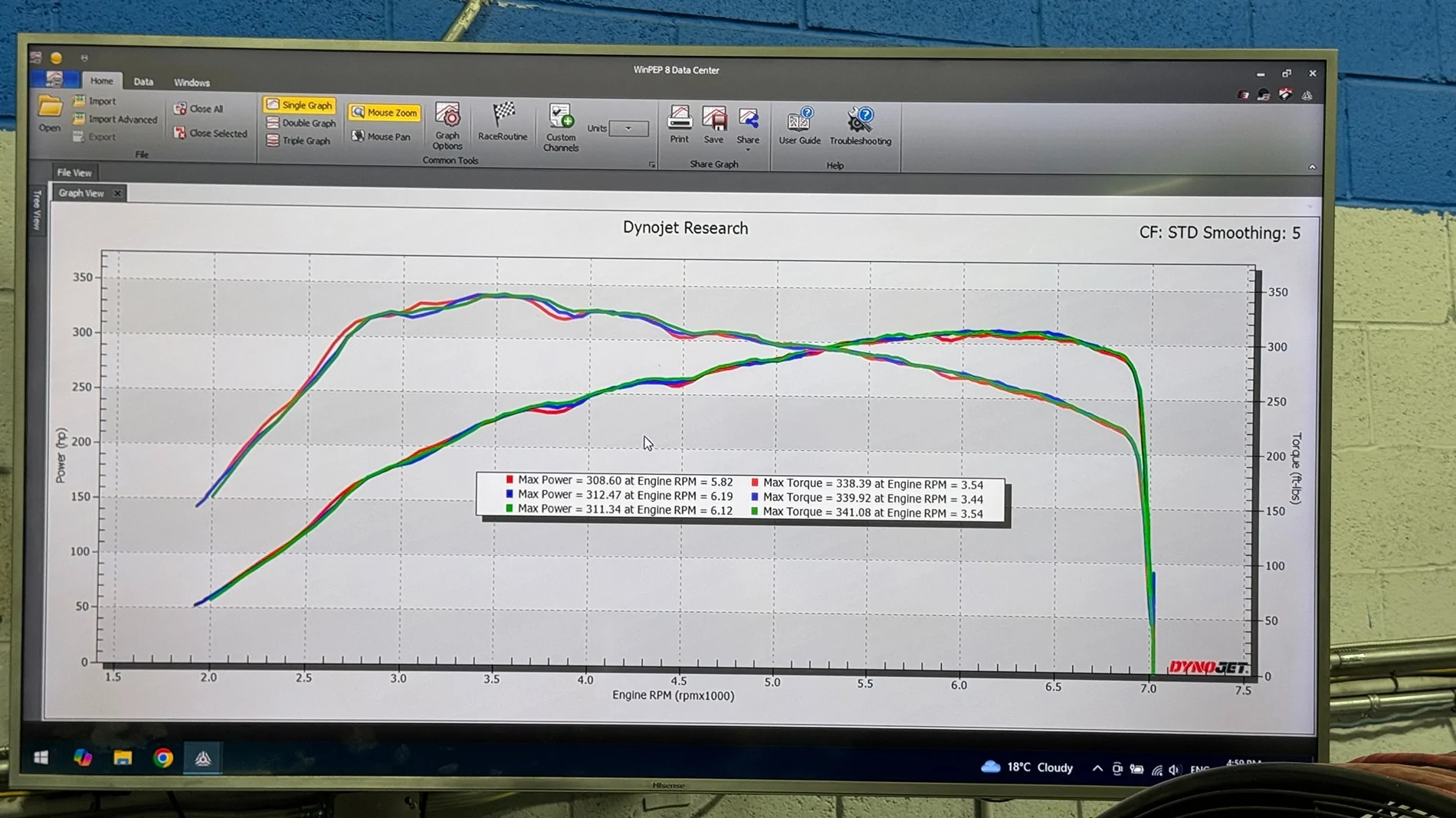Click the CF: STD Smoothing: 5 label
The image size is (1456, 818).
tap(1219, 233)
